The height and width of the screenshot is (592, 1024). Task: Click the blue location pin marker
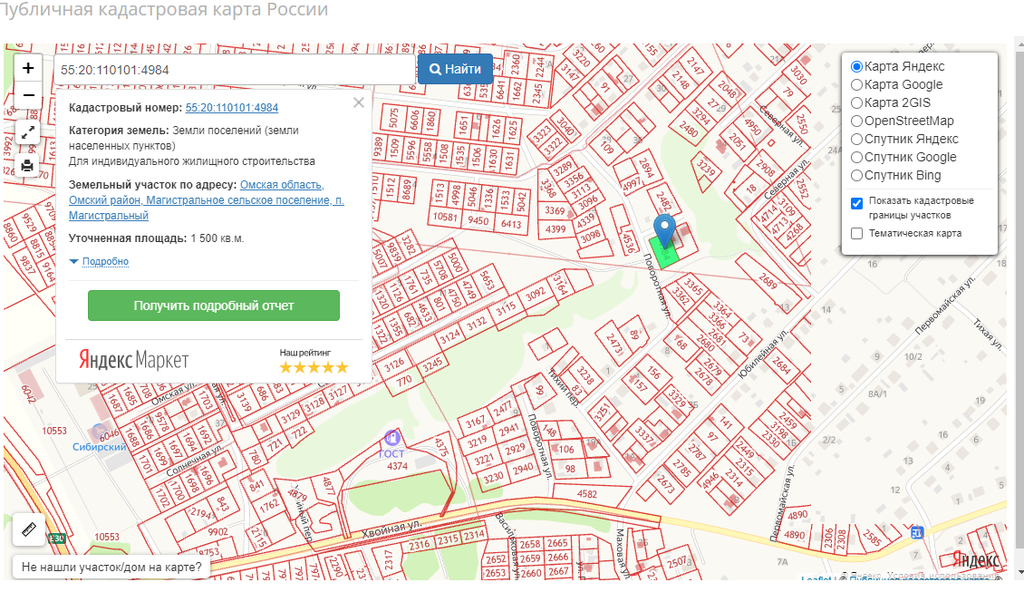(x=665, y=231)
